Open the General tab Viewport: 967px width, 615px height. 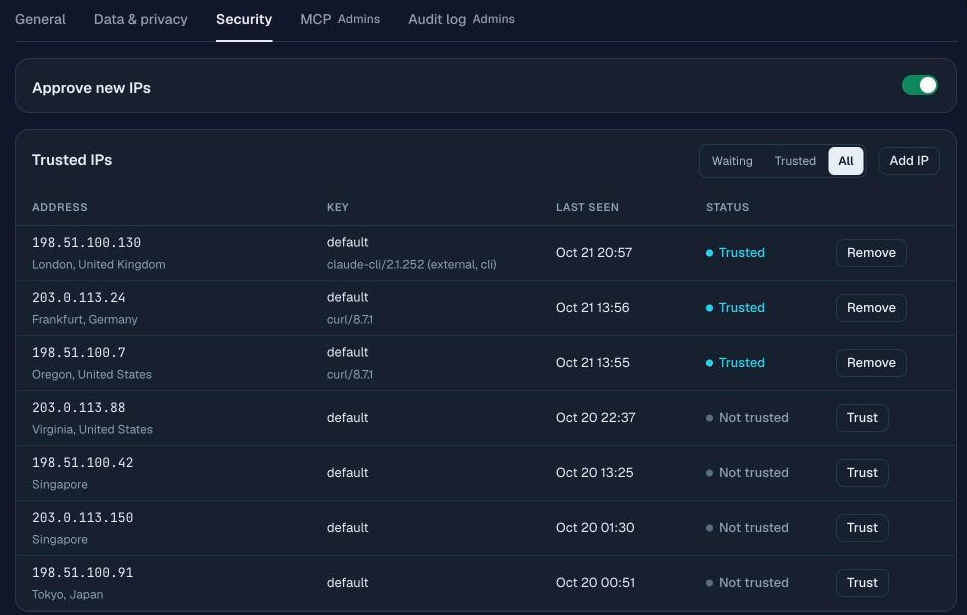(40, 19)
